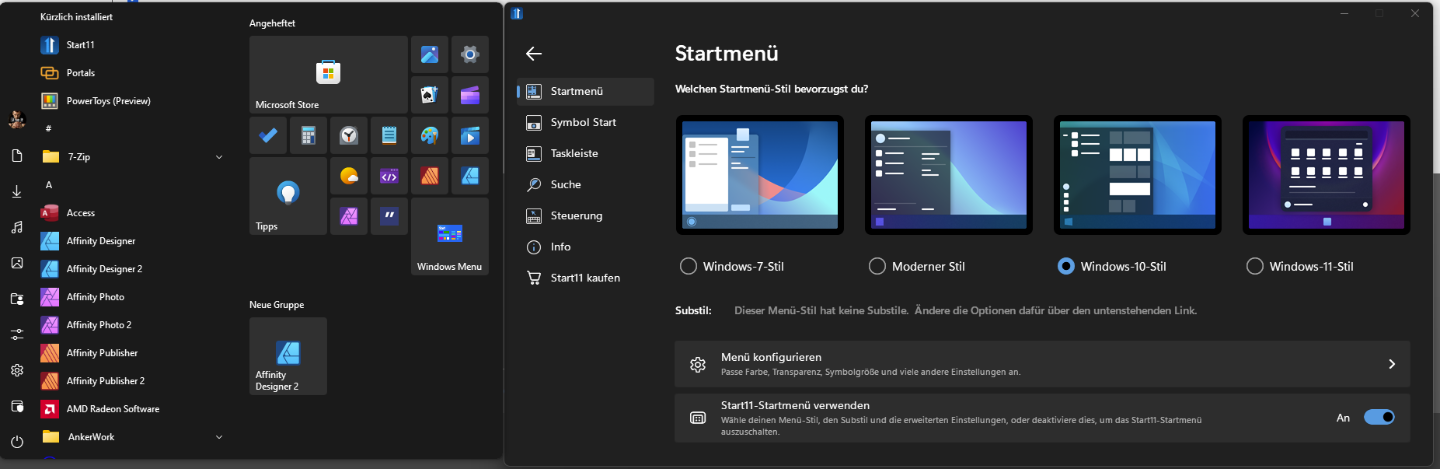Image resolution: width=1440 pixels, height=469 pixels.
Task: Launch Affinity Photo 2 from app list
Action: tap(98, 325)
